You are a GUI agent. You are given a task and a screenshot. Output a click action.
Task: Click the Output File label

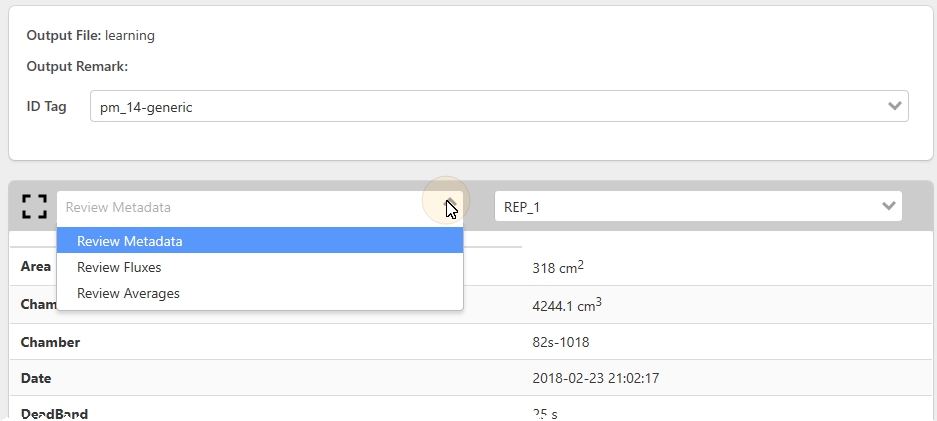(63, 36)
